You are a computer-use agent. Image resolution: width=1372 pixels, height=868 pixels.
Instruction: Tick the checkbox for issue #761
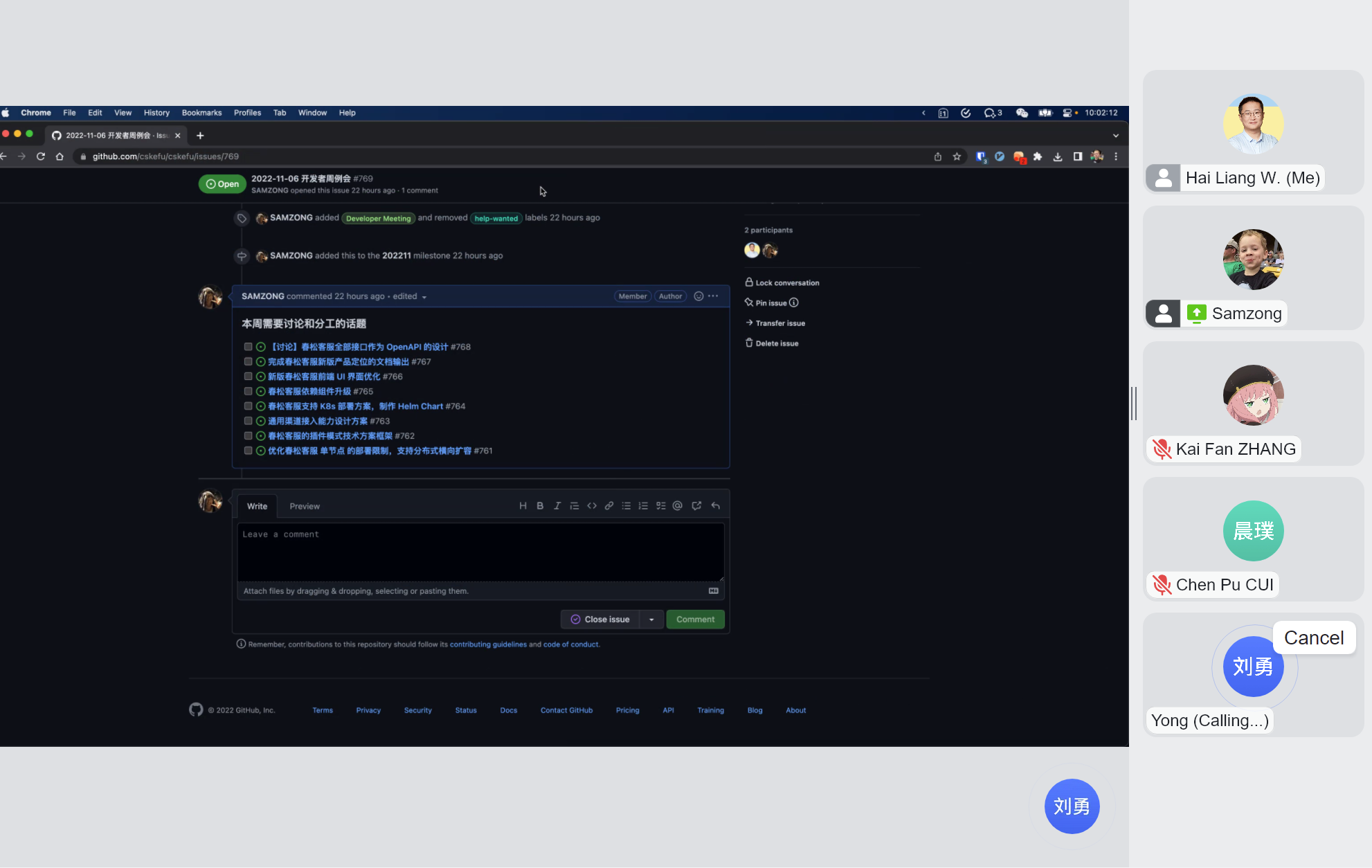tap(248, 451)
